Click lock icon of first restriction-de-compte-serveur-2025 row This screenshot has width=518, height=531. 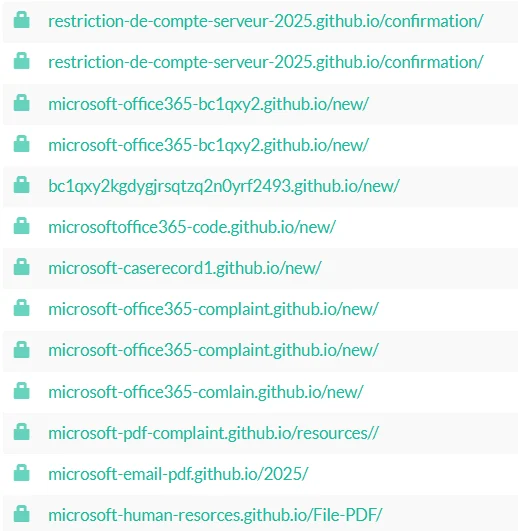coord(21,20)
